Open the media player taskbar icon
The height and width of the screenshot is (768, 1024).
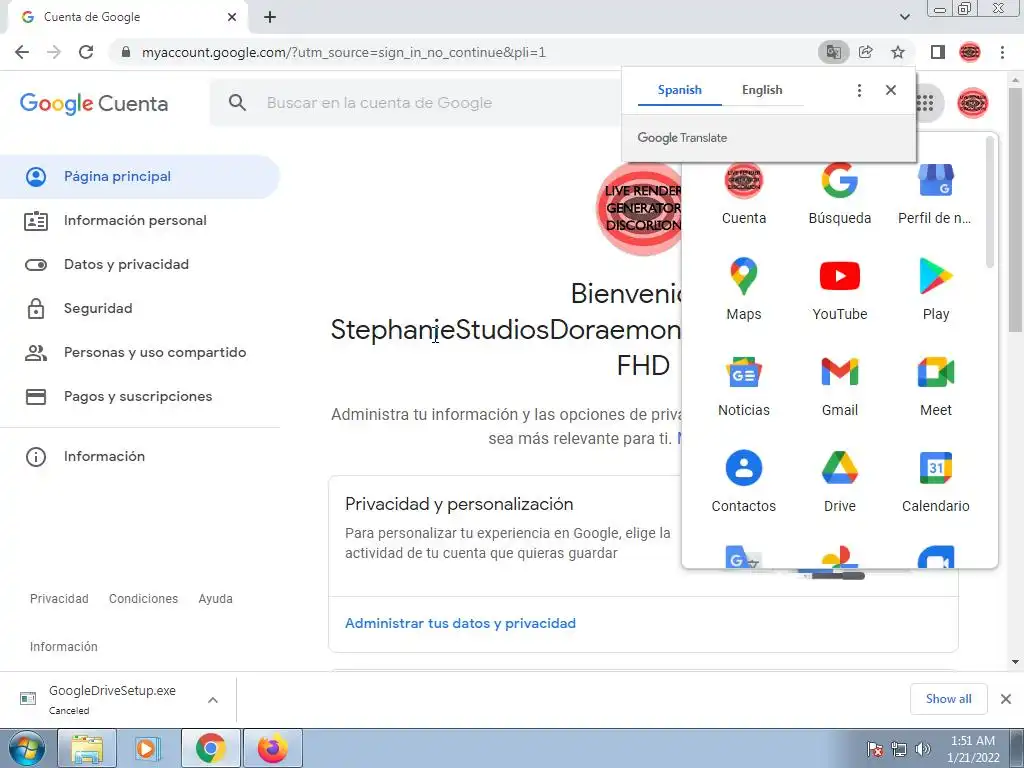[x=148, y=748]
